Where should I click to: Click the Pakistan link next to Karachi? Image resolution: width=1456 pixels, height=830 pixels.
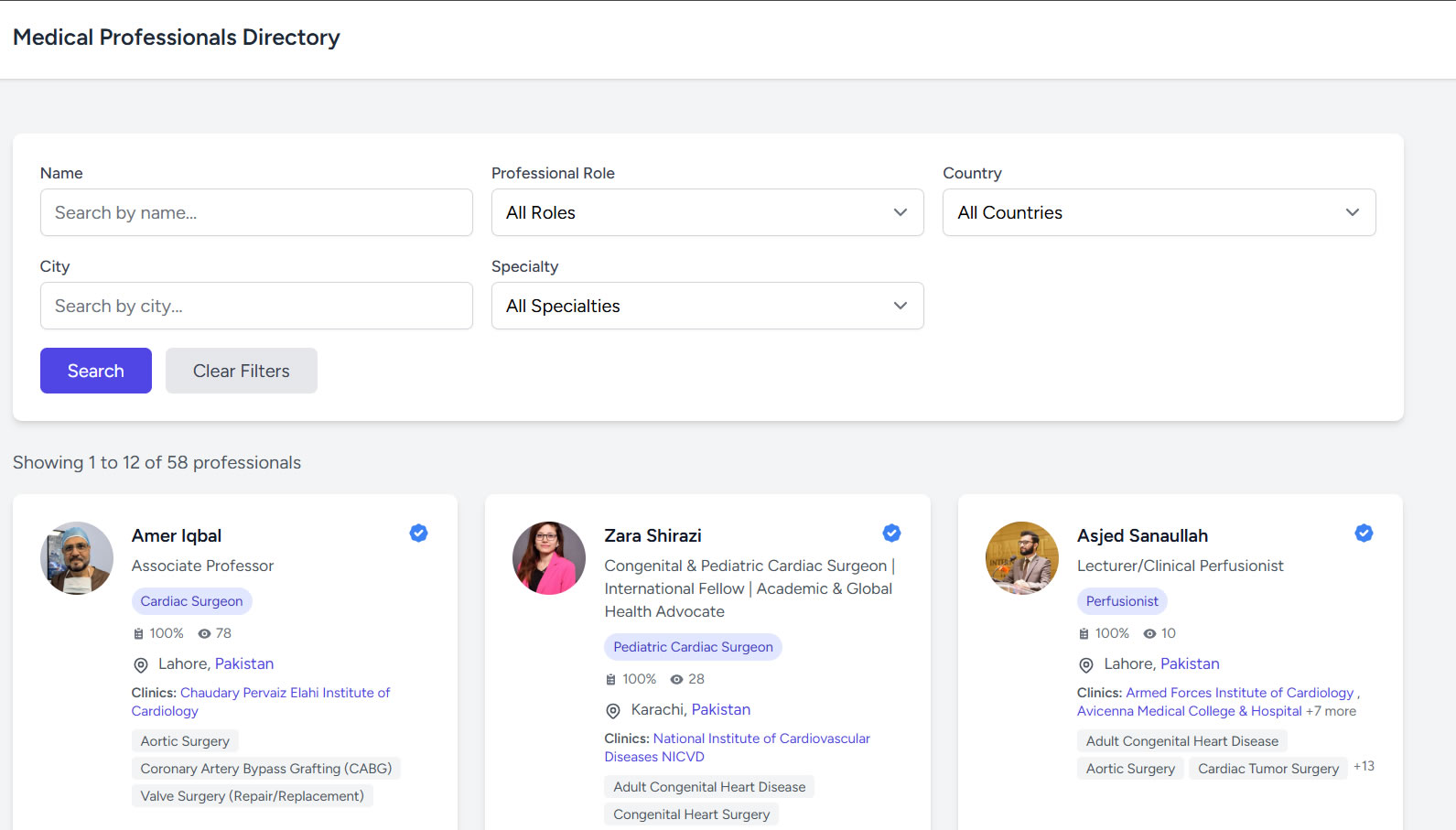point(720,709)
